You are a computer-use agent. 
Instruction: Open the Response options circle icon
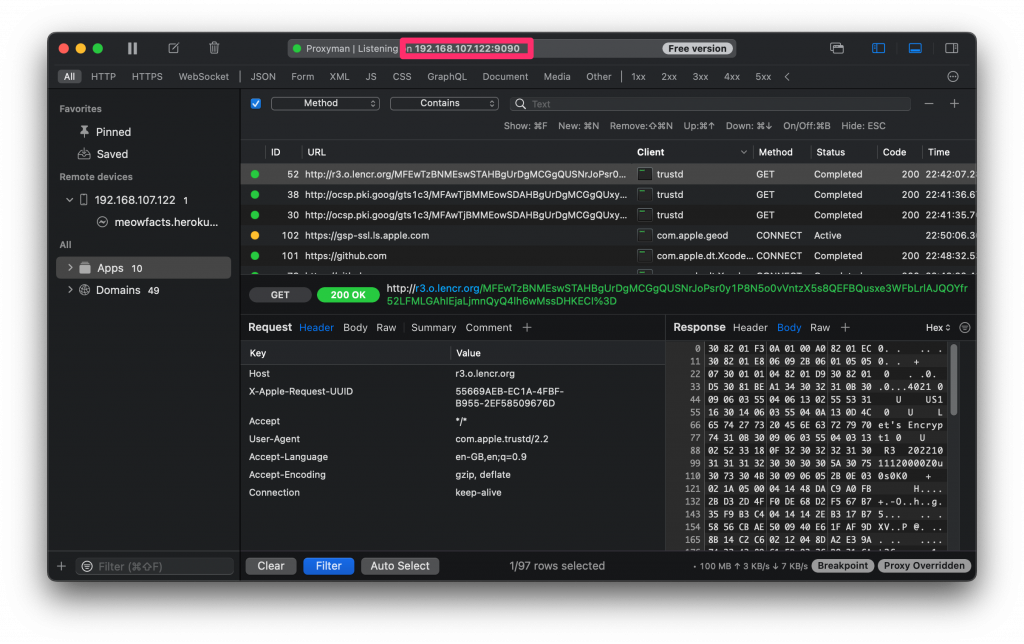(x=965, y=327)
